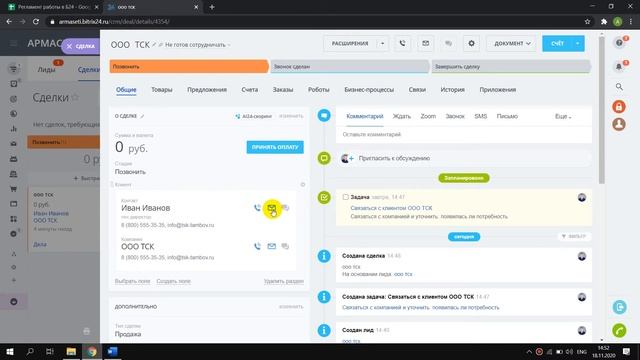This screenshot has width=640, height=360.
Task: Open Windows Start menu
Action: coord(10,351)
